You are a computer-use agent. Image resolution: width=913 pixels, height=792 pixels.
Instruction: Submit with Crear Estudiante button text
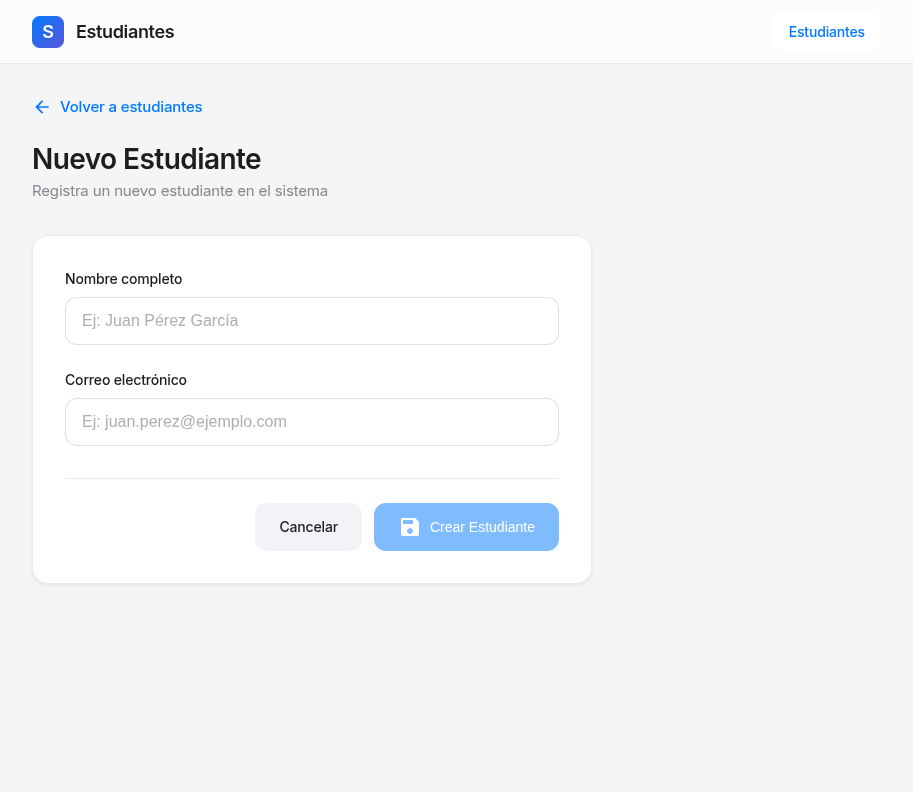click(482, 527)
